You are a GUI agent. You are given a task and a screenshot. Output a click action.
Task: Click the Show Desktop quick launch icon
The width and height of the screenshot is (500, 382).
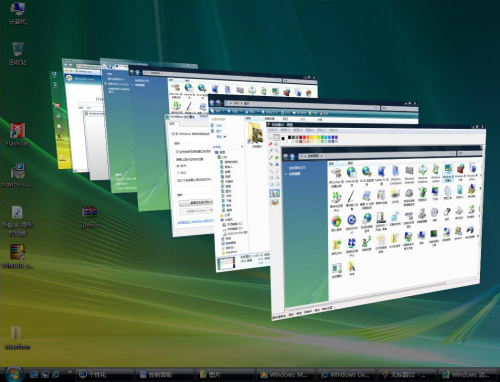coord(34,374)
